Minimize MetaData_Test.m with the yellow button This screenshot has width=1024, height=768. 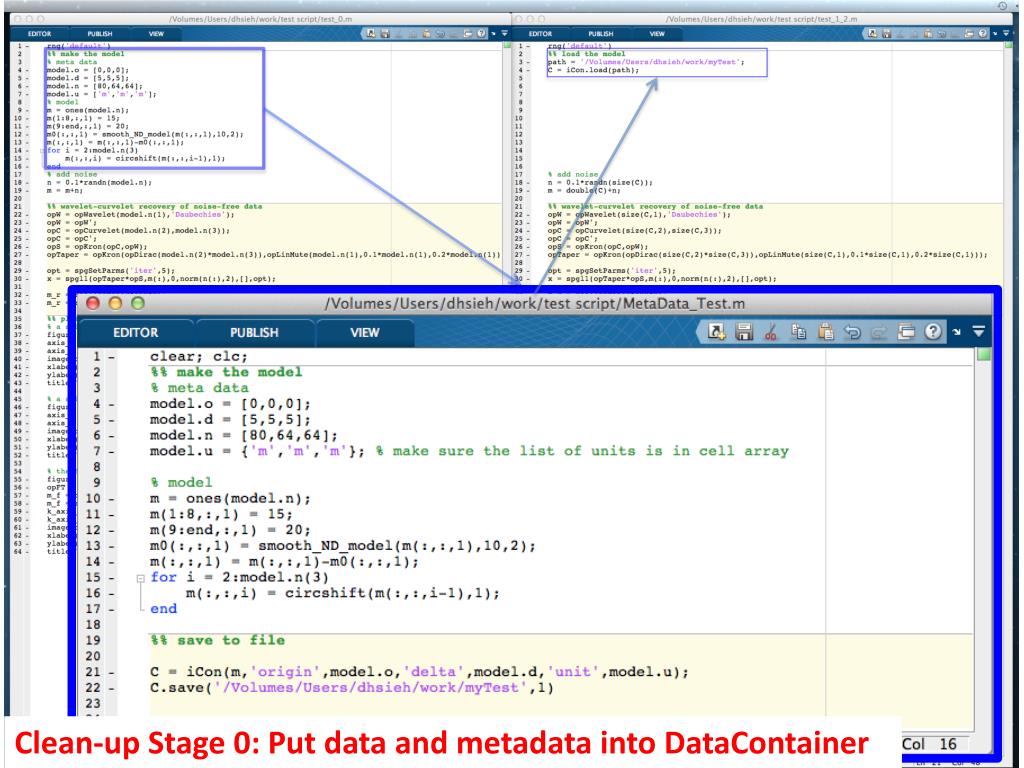coord(116,303)
